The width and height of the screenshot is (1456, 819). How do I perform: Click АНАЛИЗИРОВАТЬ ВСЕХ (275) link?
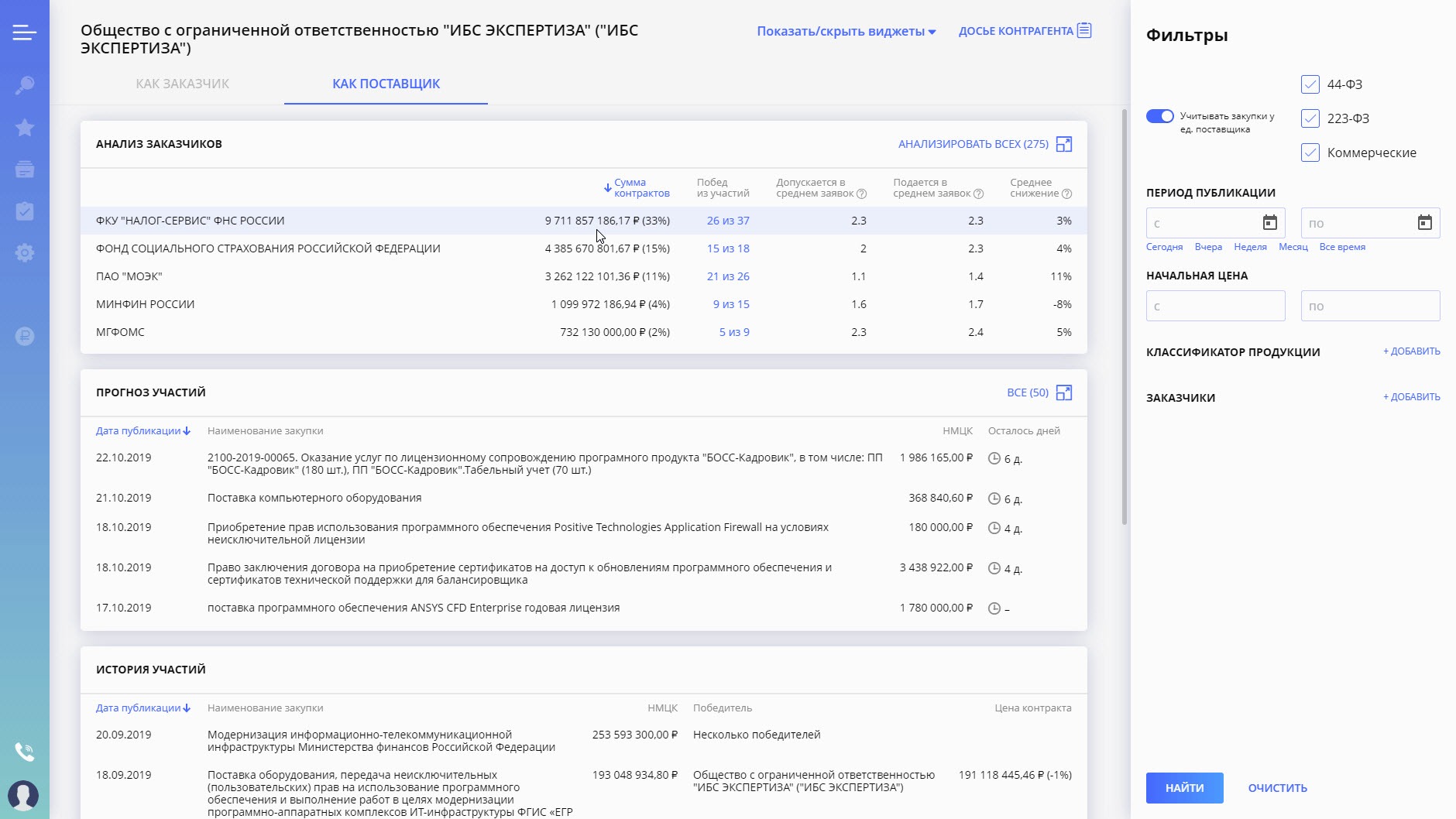point(974,144)
